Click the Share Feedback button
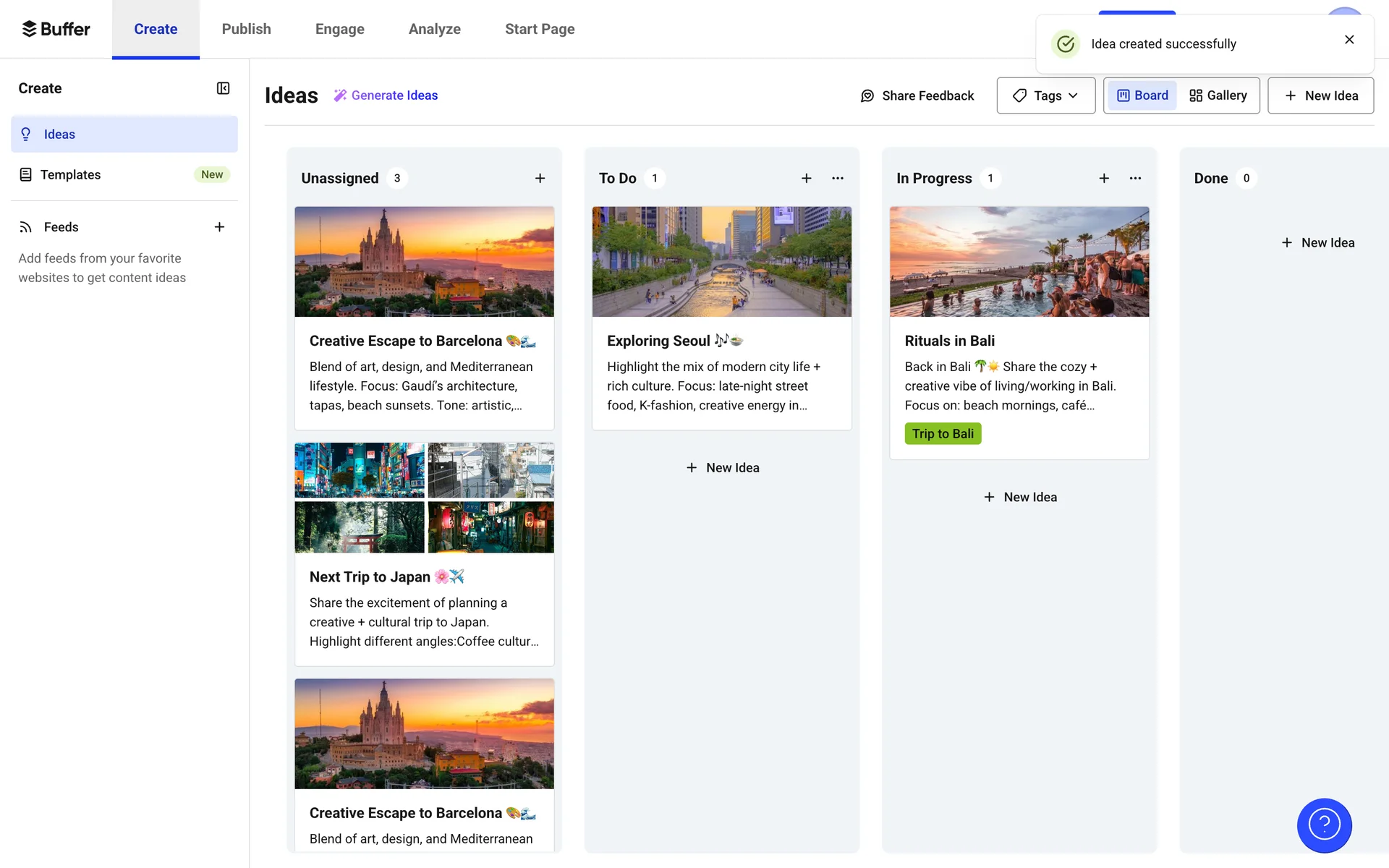Viewport: 1389px width, 868px height. click(x=917, y=95)
